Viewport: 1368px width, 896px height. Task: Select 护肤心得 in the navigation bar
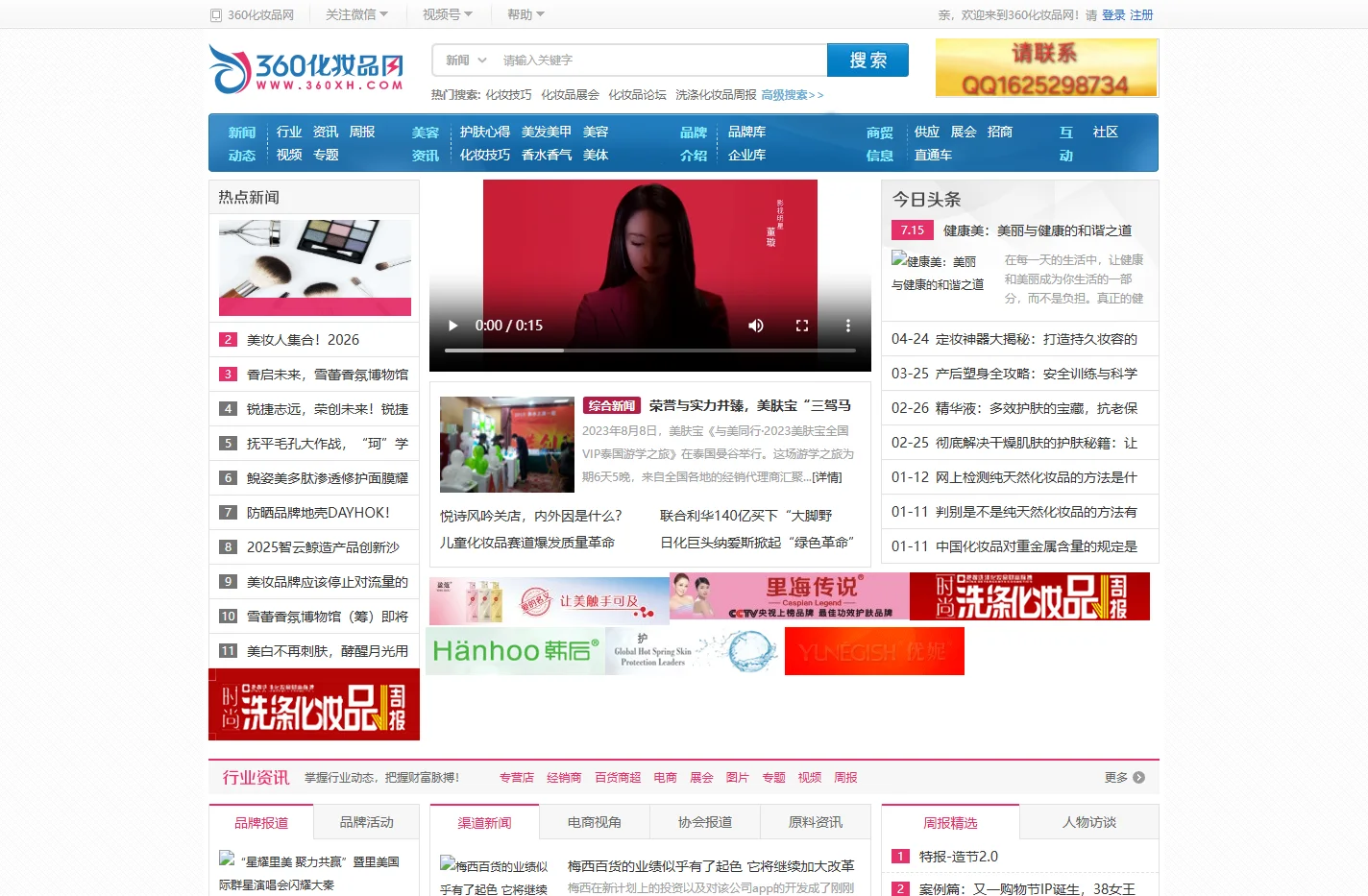click(485, 132)
